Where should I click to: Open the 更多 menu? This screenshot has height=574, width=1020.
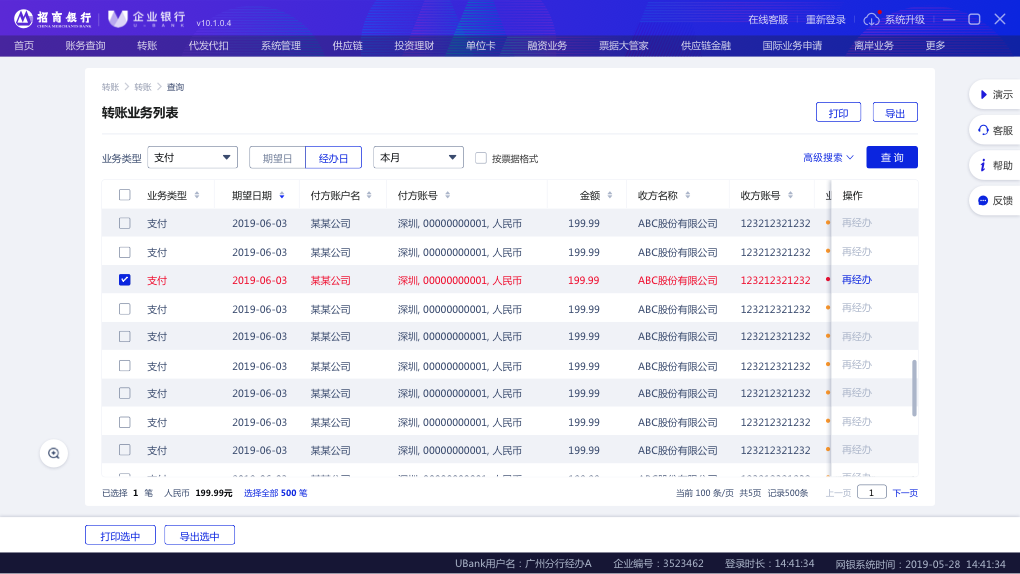(935, 46)
